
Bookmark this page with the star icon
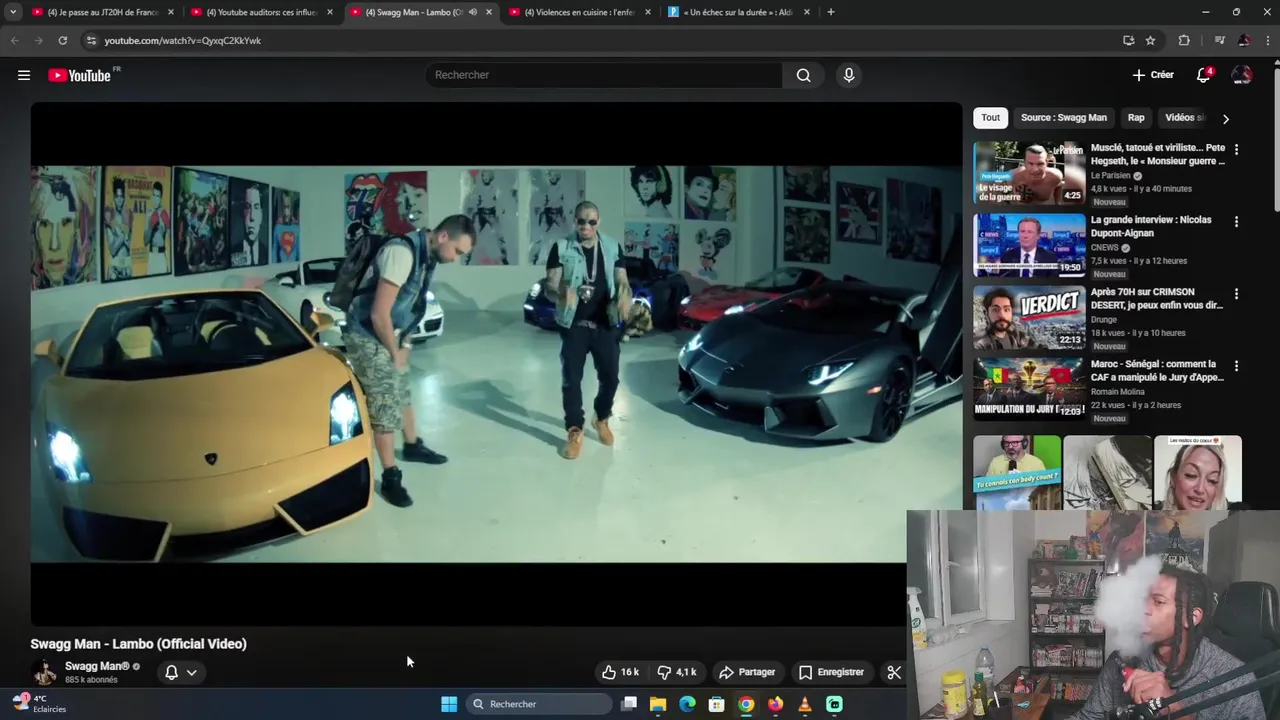[x=1150, y=40]
